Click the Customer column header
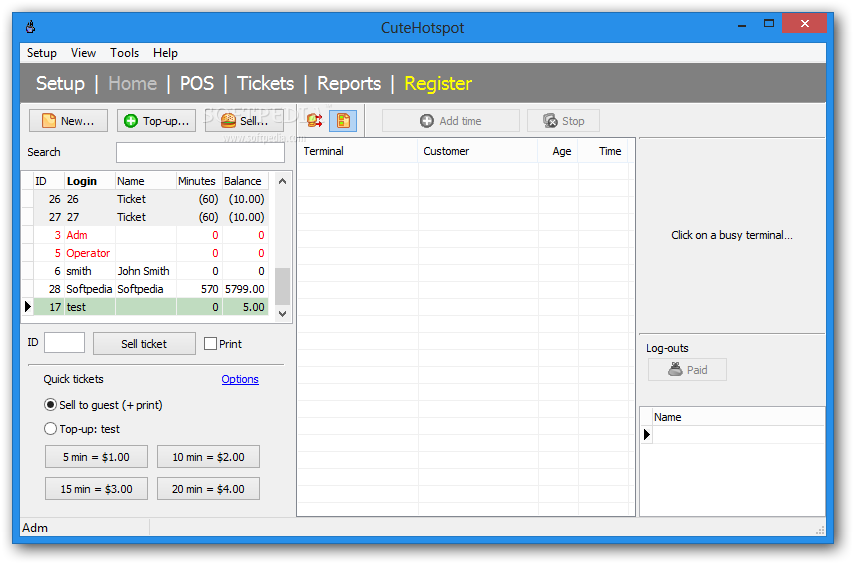This screenshot has height=564, width=854. pyautogui.click(x=478, y=151)
